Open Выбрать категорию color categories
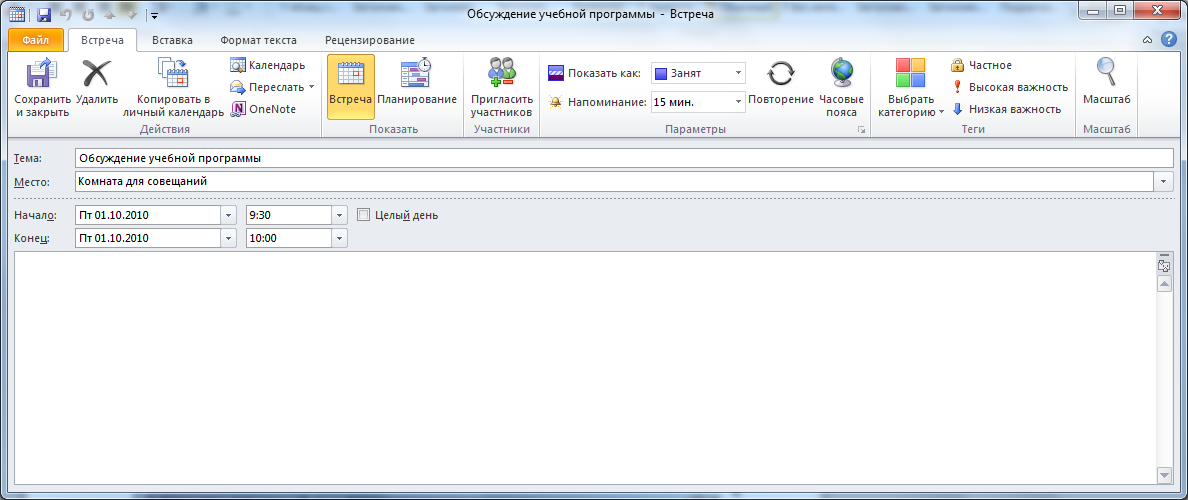Viewport: 1188px width, 500px height. click(910, 86)
